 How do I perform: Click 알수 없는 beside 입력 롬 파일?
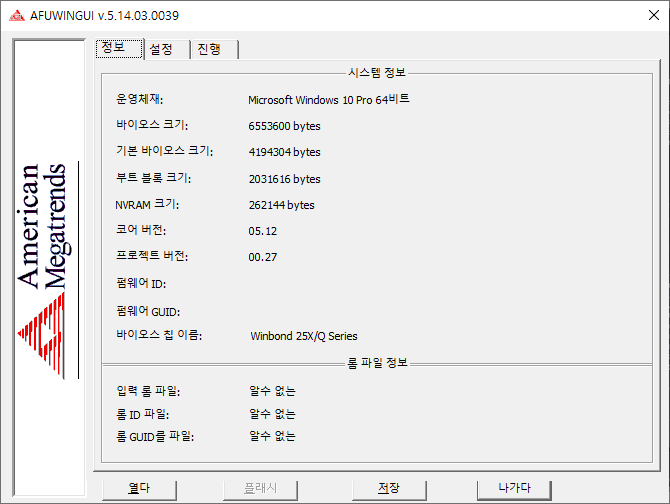point(272,391)
